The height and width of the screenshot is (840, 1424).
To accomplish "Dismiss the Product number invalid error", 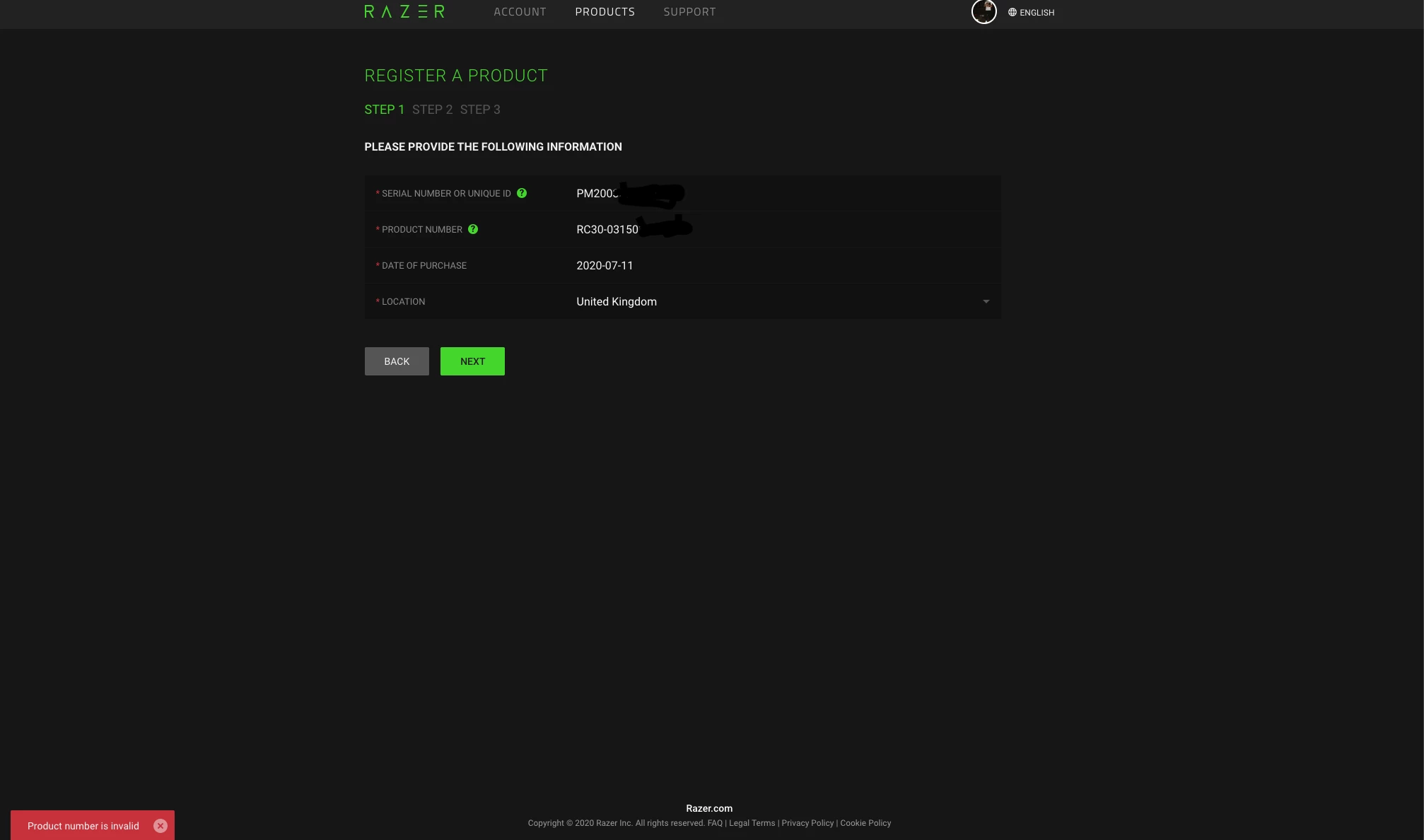I will tap(161, 825).
